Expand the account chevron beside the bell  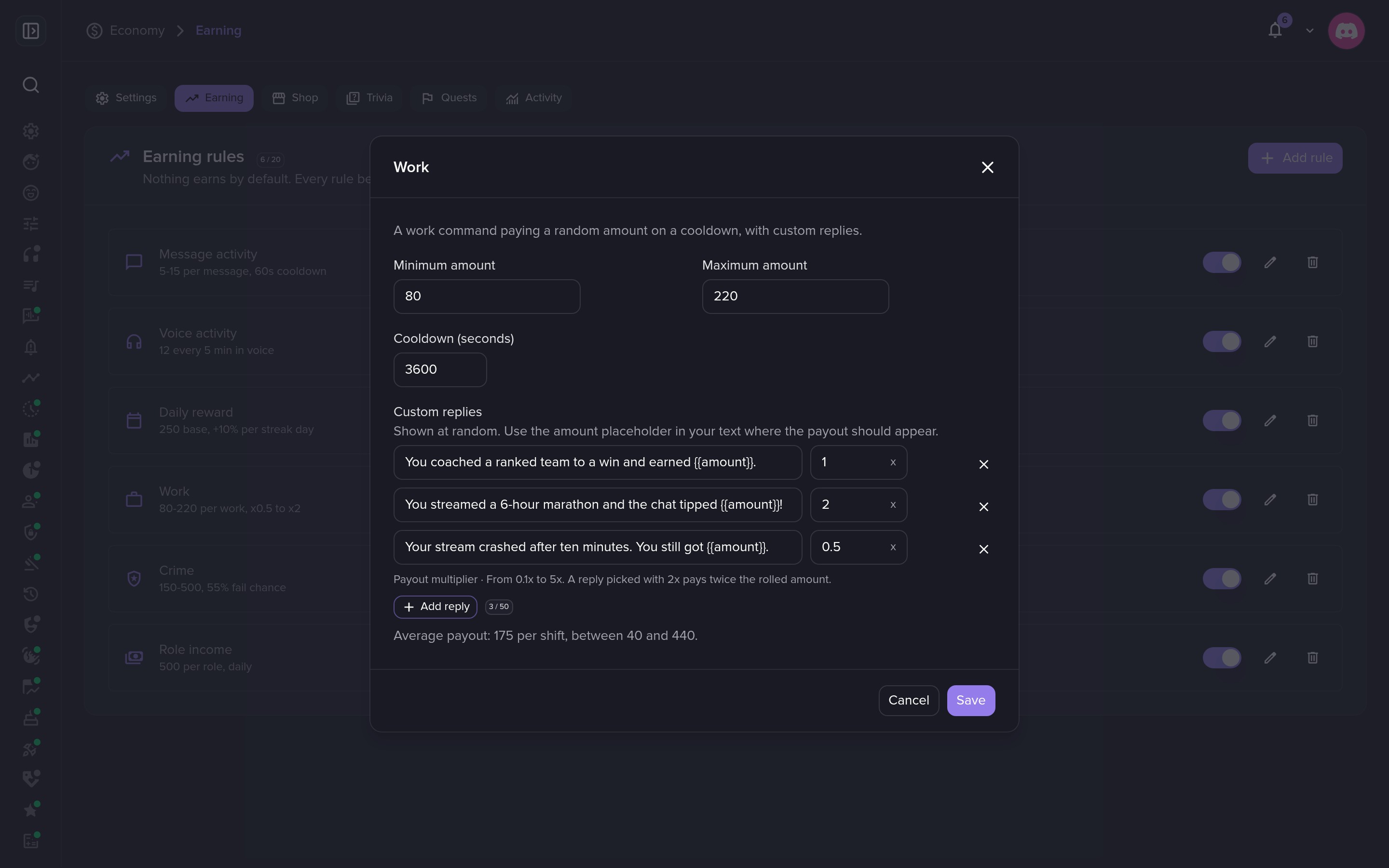pos(1310,30)
